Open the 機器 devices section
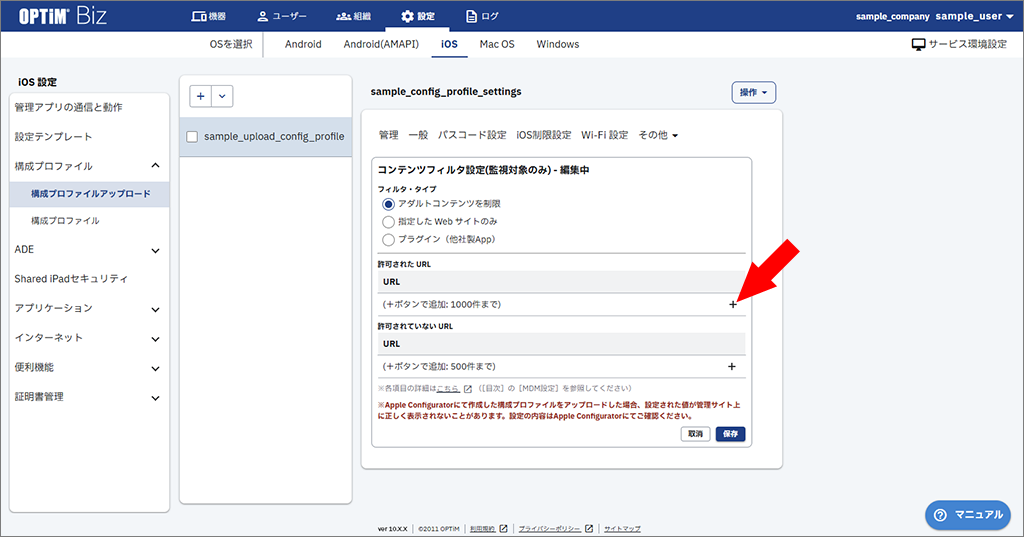Viewport: 1024px width, 537px height. [x=208, y=16]
